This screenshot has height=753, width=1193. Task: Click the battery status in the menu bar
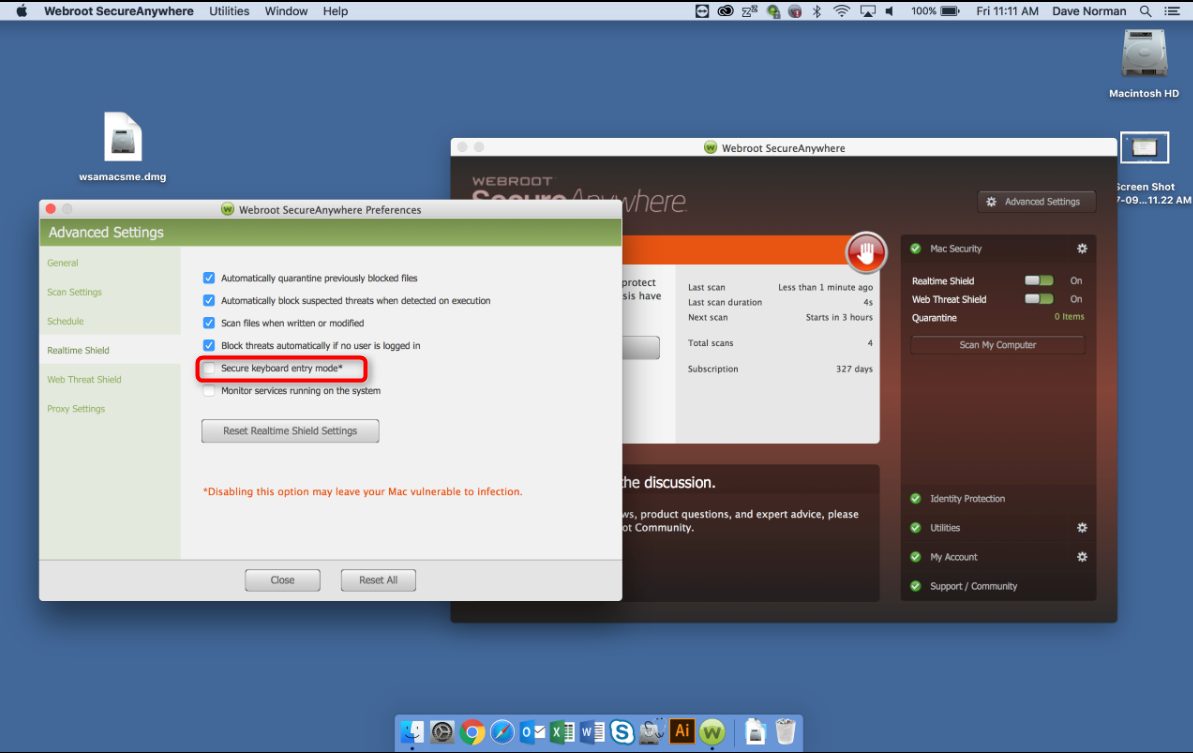[x=935, y=11]
